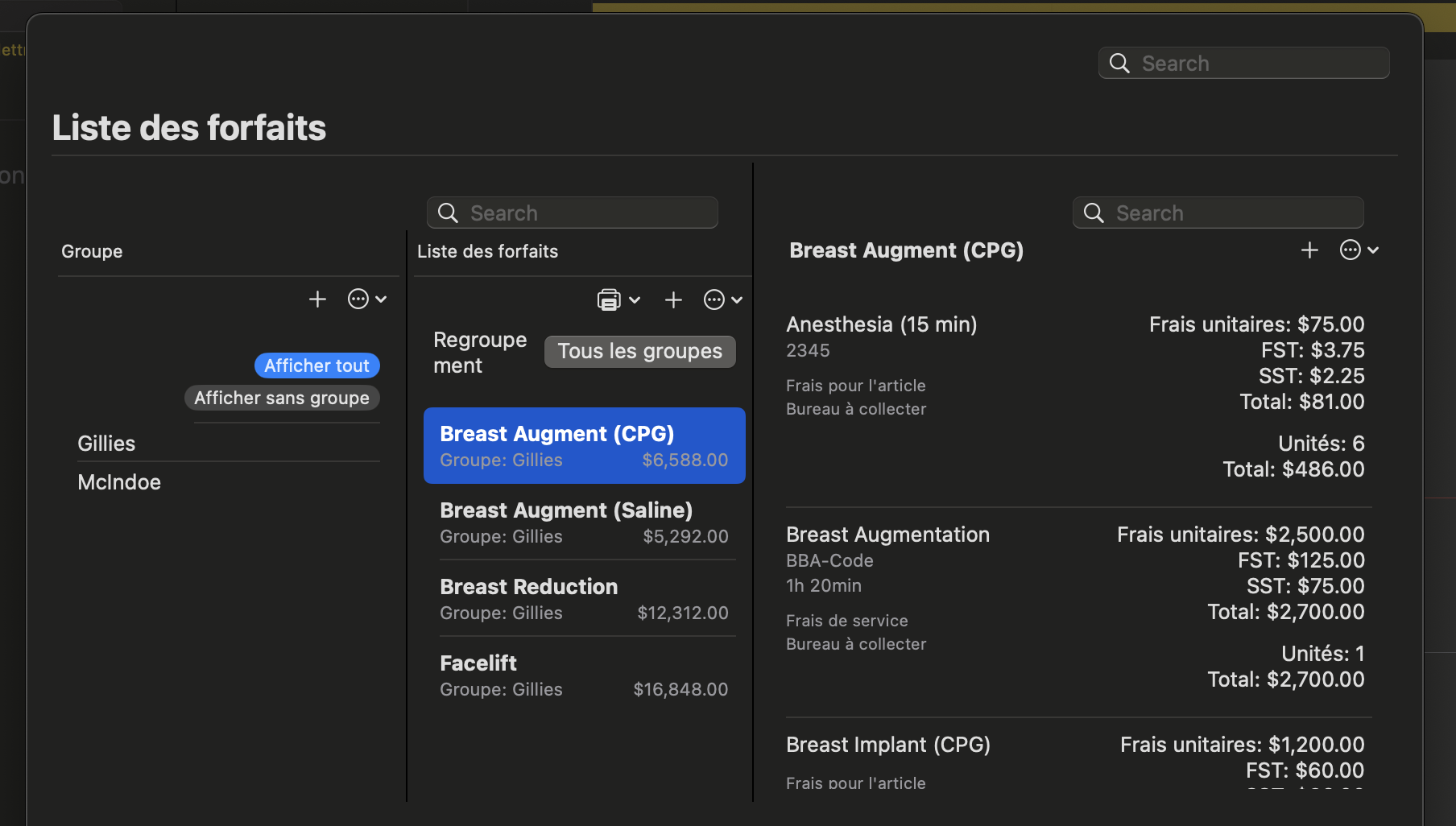Select the Facelift forfait
The width and height of the screenshot is (1456, 826).
coord(584,675)
